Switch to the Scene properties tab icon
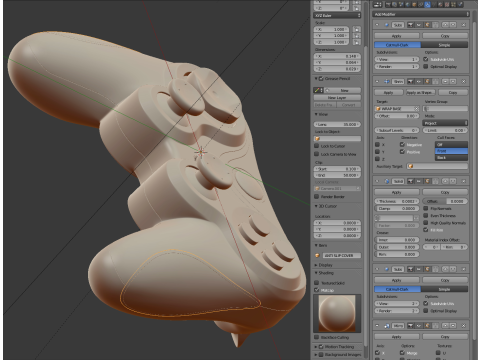 tap(401, 4)
